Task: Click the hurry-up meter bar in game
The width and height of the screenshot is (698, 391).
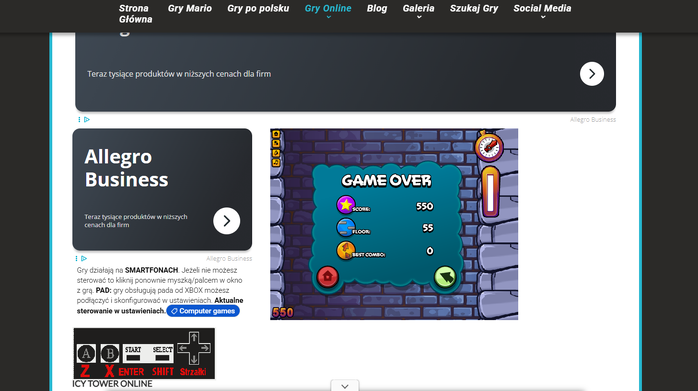Action: [x=490, y=192]
